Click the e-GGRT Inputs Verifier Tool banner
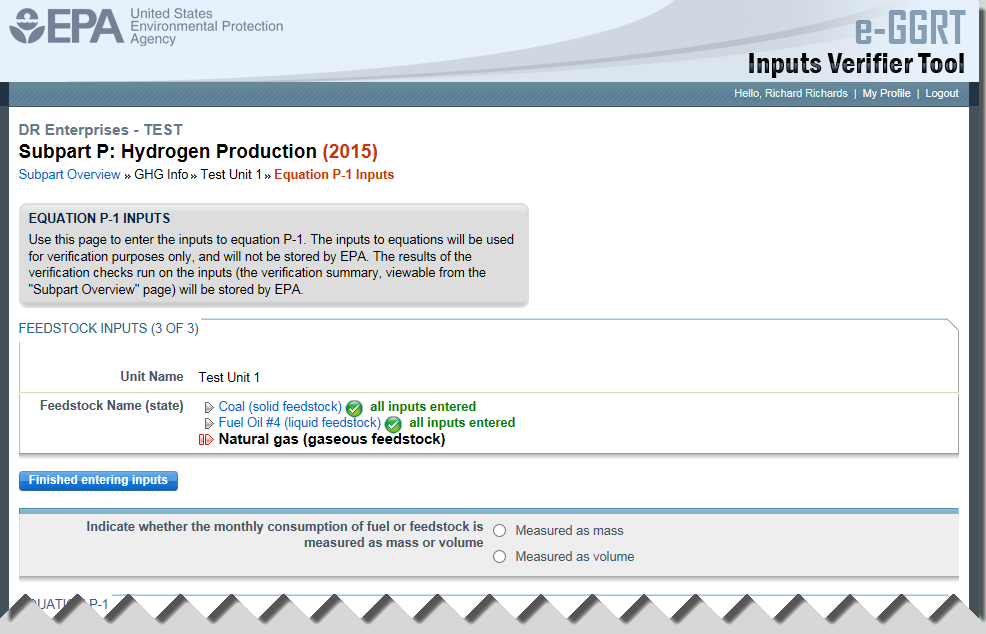986x634 pixels. click(855, 43)
